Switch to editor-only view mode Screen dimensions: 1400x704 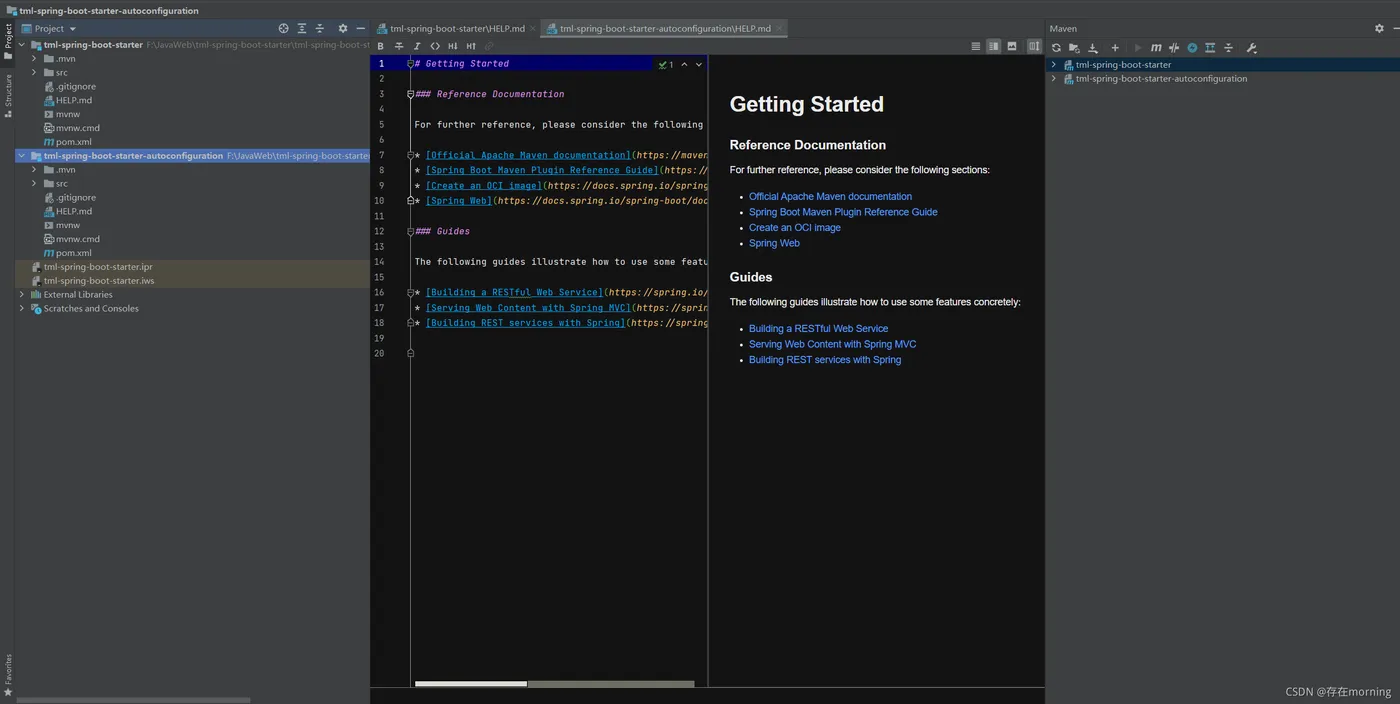click(x=976, y=46)
